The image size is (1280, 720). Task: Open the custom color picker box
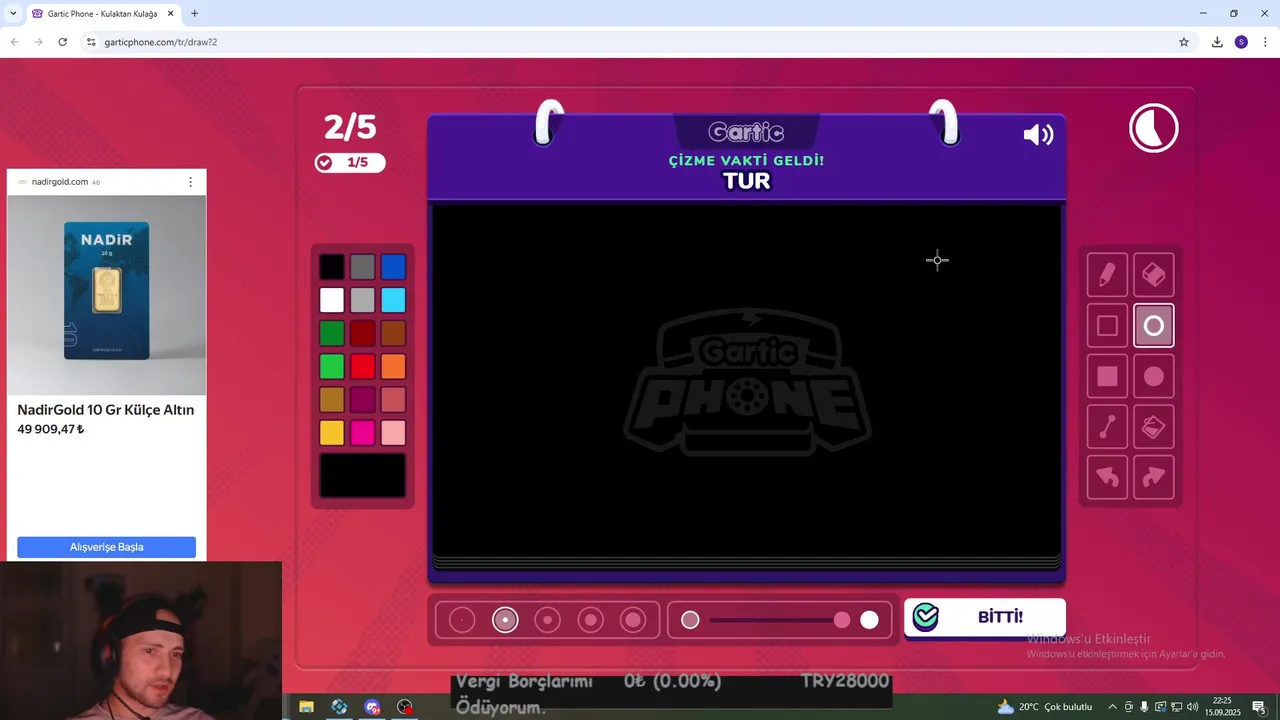click(x=362, y=475)
